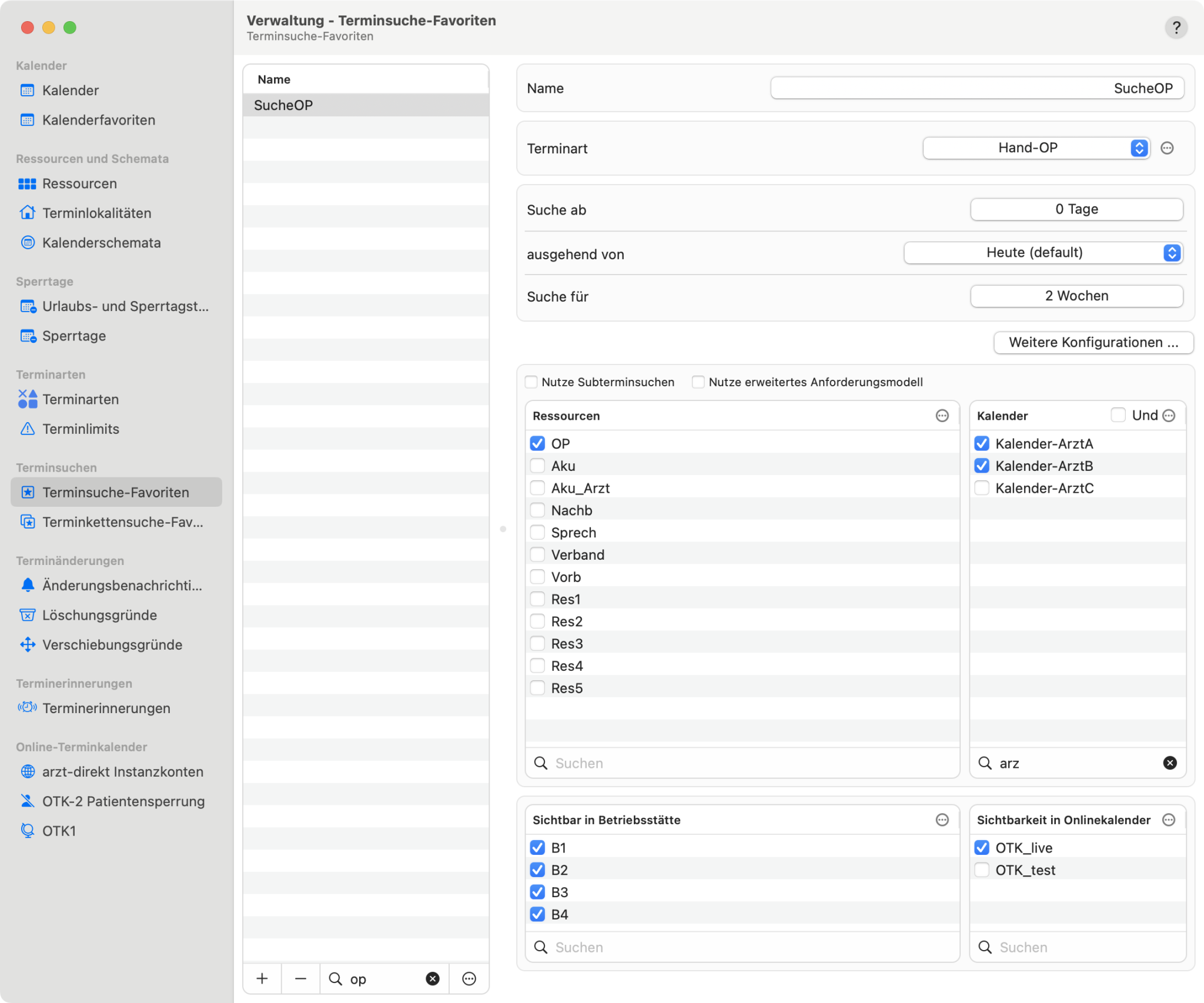
Task: Click the Terminarten shapes icon
Action: [x=27, y=399]
